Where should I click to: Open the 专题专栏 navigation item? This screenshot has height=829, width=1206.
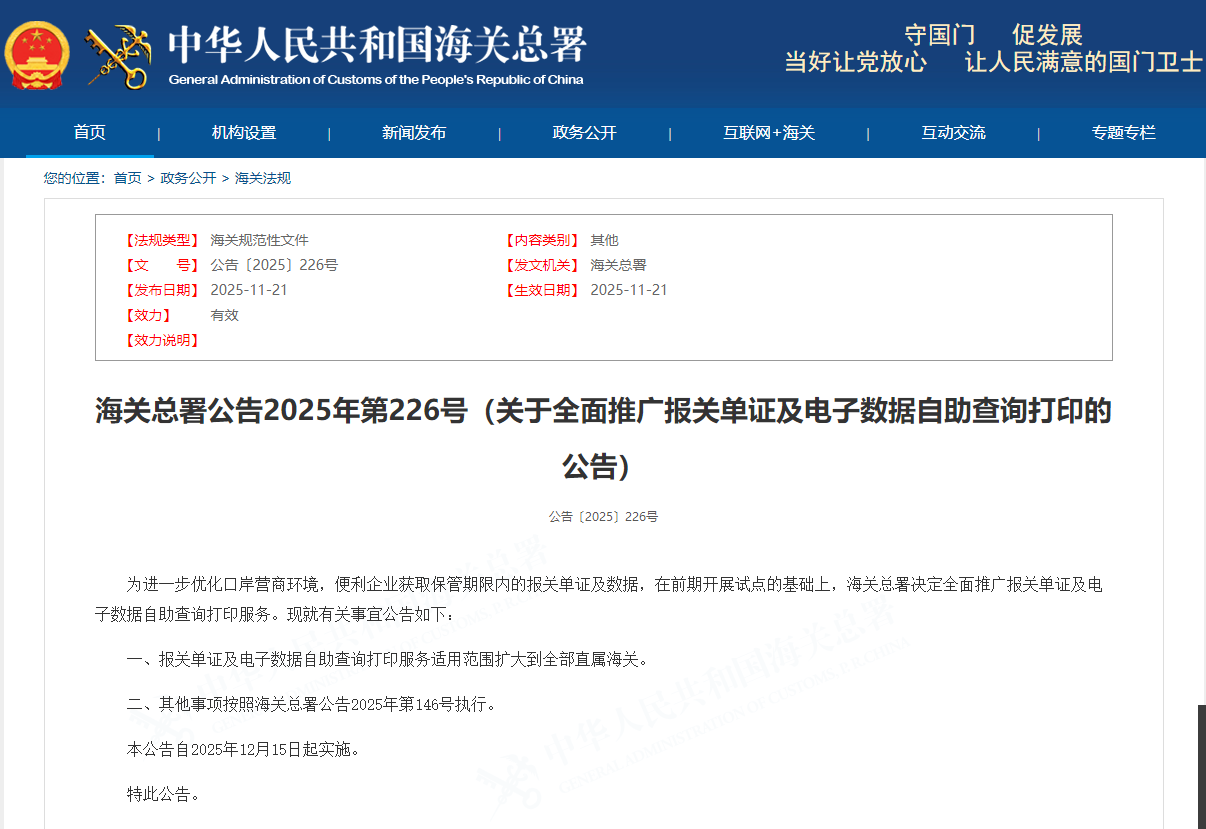[1123, 133]
